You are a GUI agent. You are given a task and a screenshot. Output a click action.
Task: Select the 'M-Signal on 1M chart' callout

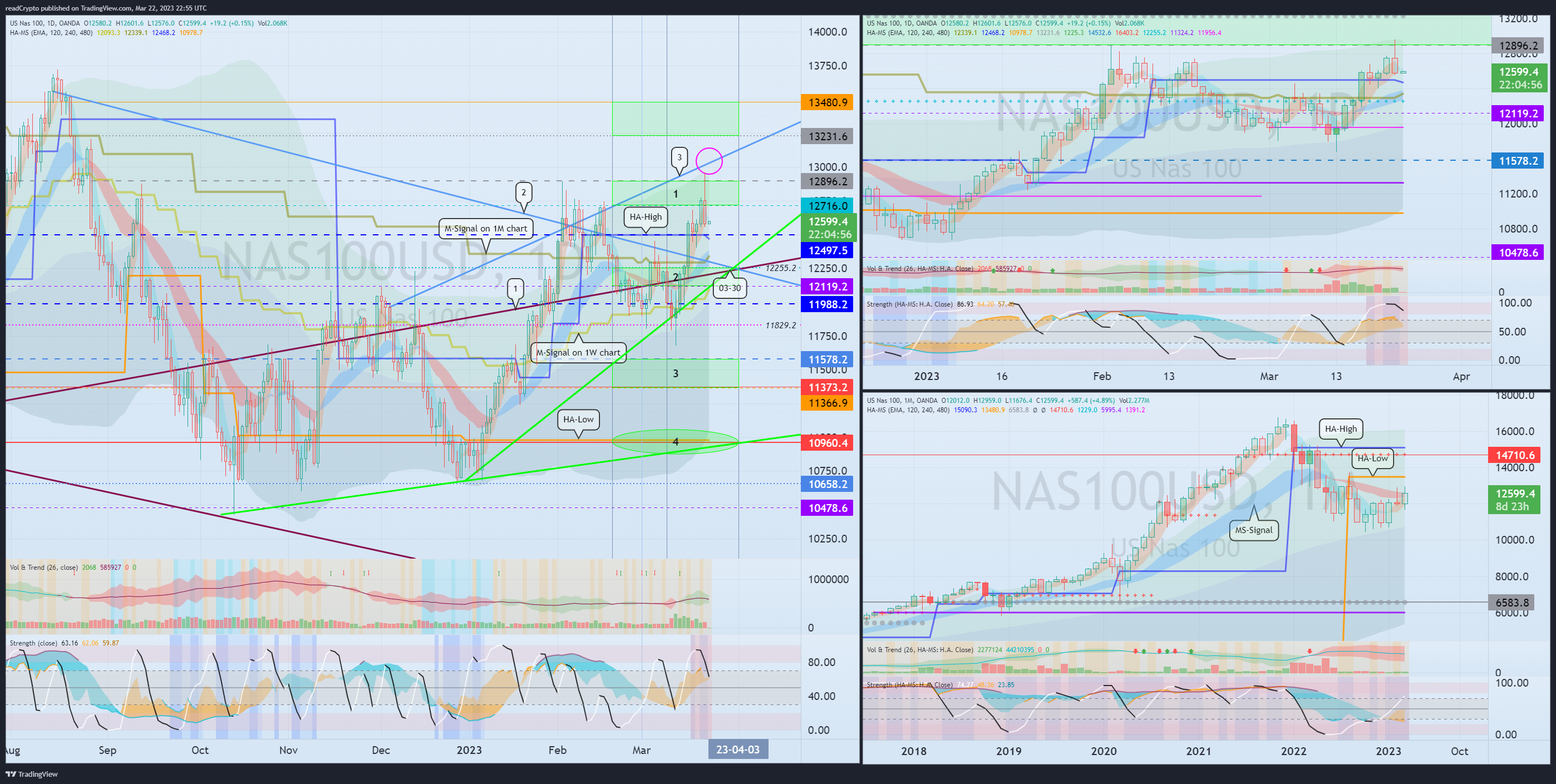tap(486, 228)
